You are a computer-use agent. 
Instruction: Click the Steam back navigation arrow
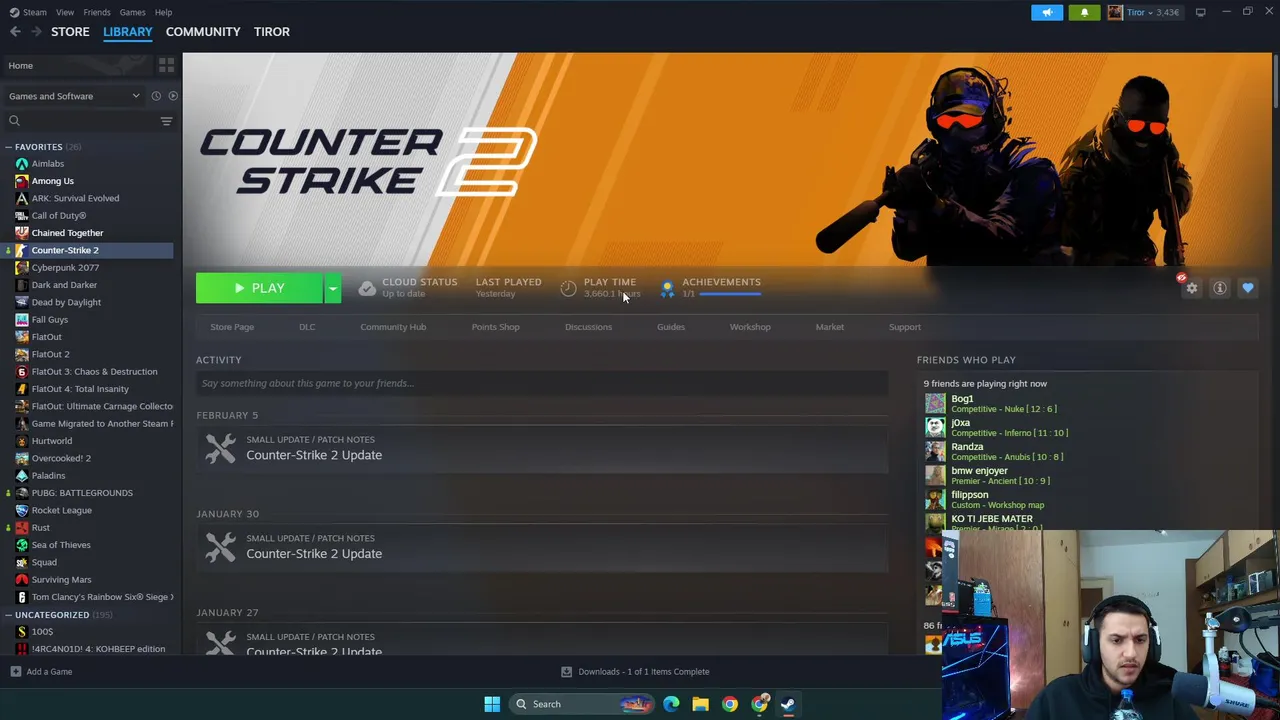tap(15, 32)
